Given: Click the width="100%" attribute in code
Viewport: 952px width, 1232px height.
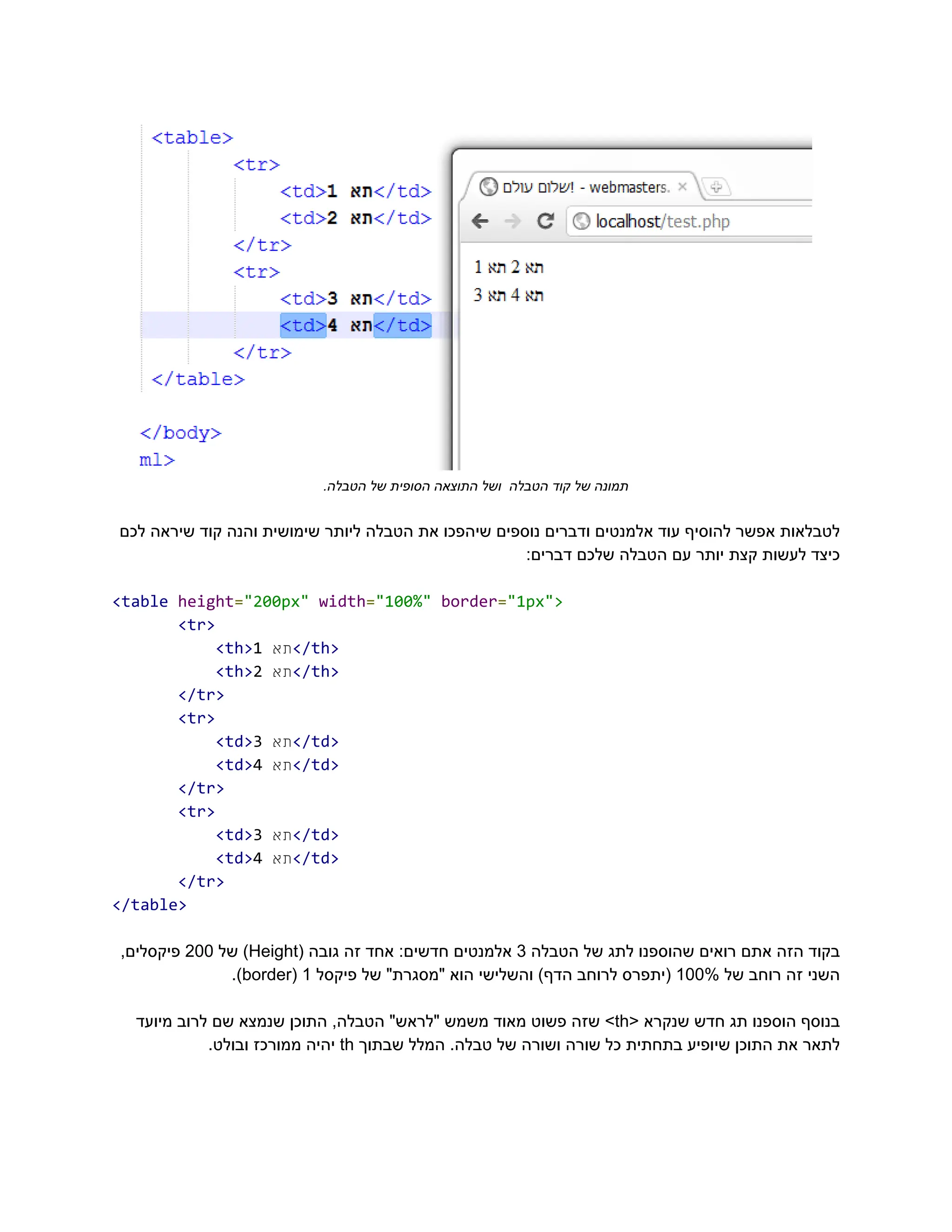Looking at the screenshot, I should tap(375, 601).
